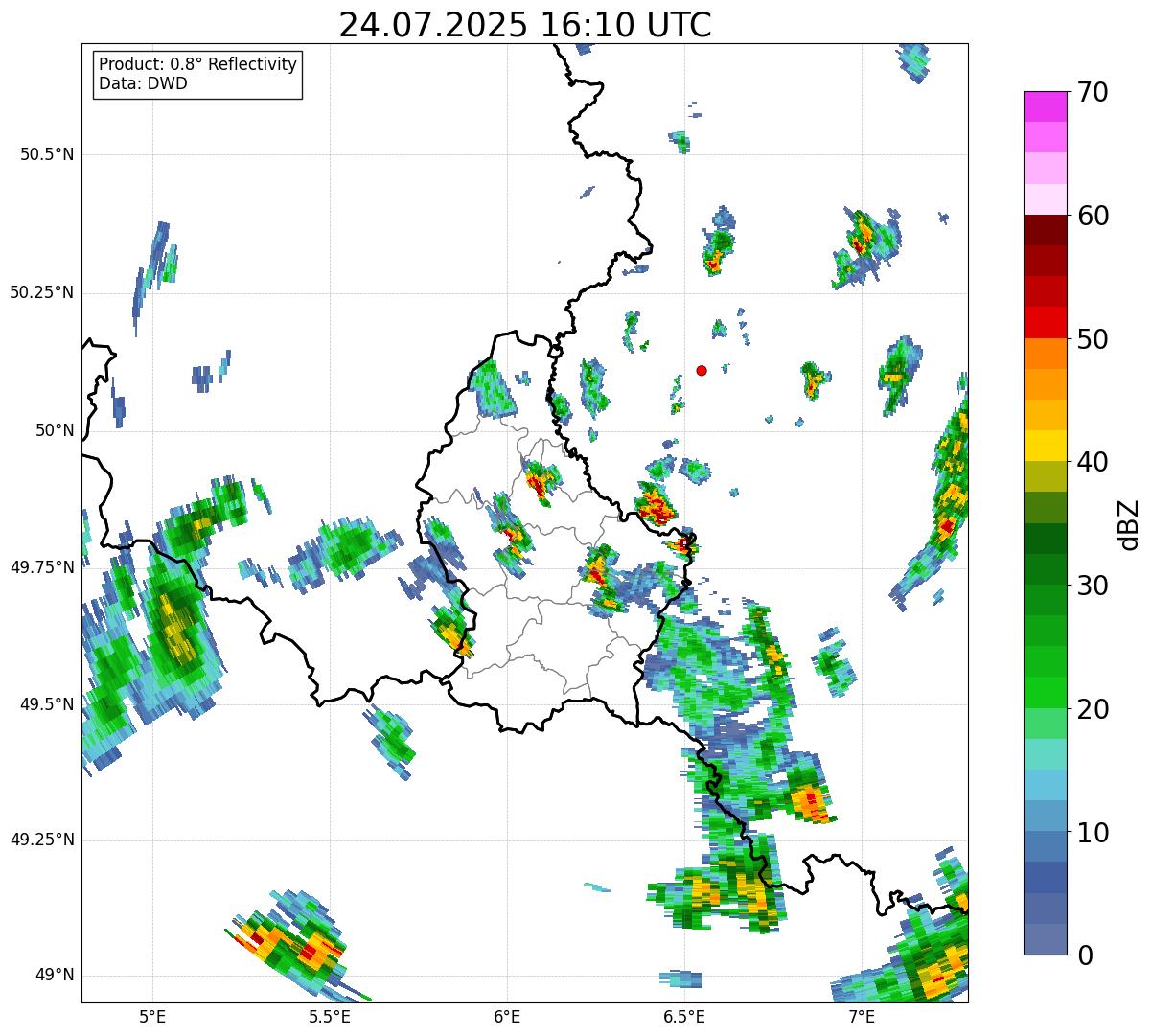
Task: Click the latitude label "49.5°N"
Action: [x=47, y=704]
